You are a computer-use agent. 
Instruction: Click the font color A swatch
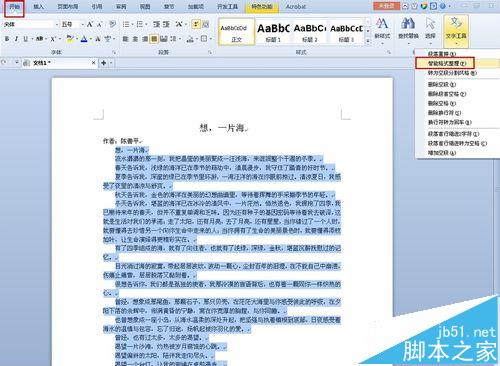coord(84,39)
